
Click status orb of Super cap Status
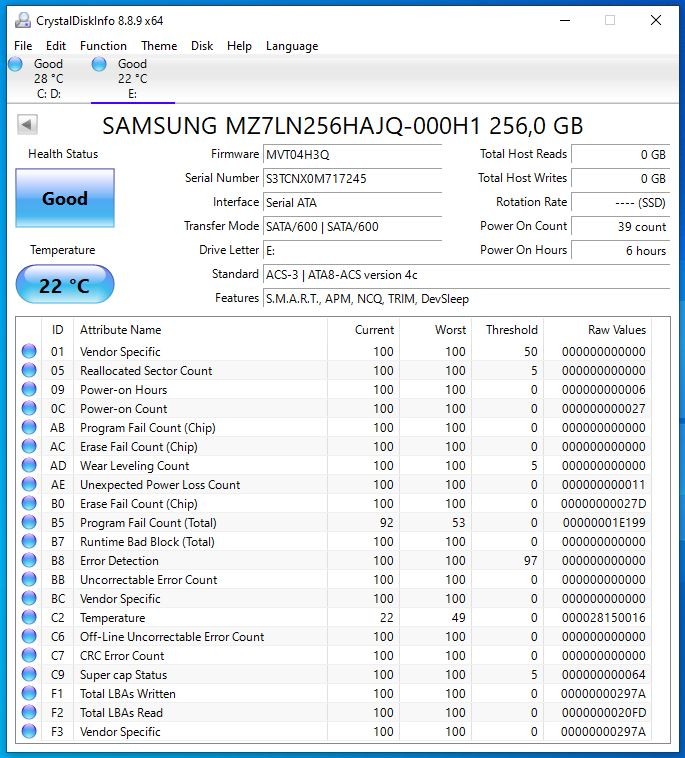coord(29,674)
